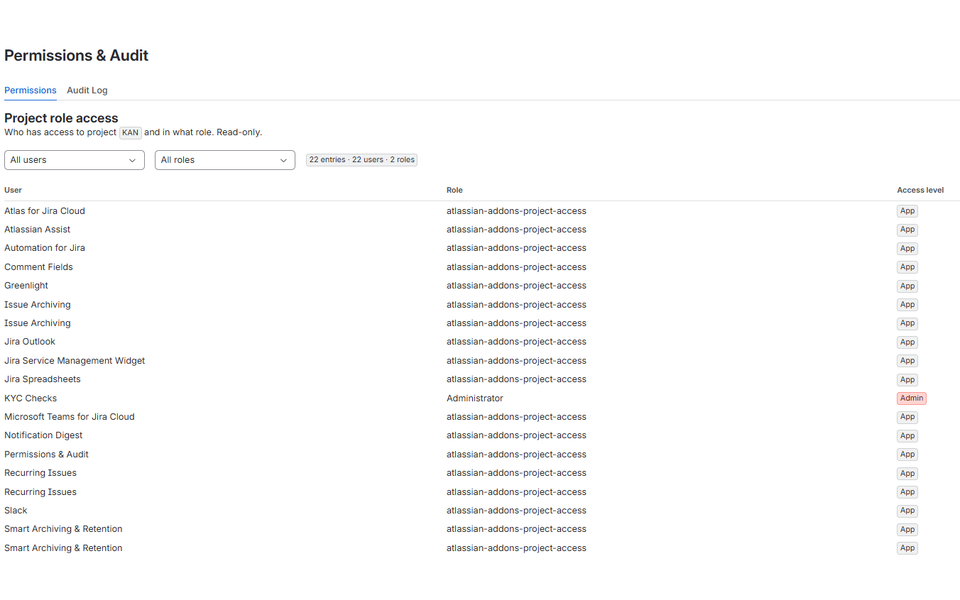This screenshot has height=600, width=960.
Task: Click the App badge for Comment Fields
Action: click(x=907, y=267)
